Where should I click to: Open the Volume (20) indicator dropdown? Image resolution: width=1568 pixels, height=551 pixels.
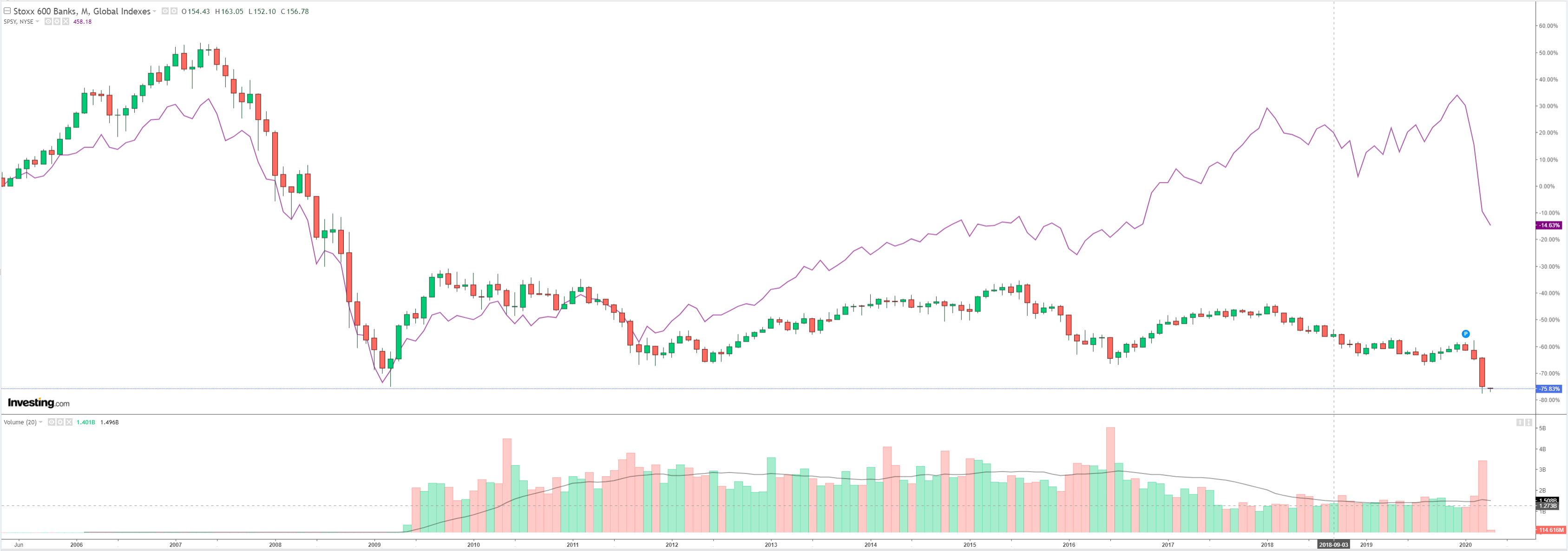(41, 422)
